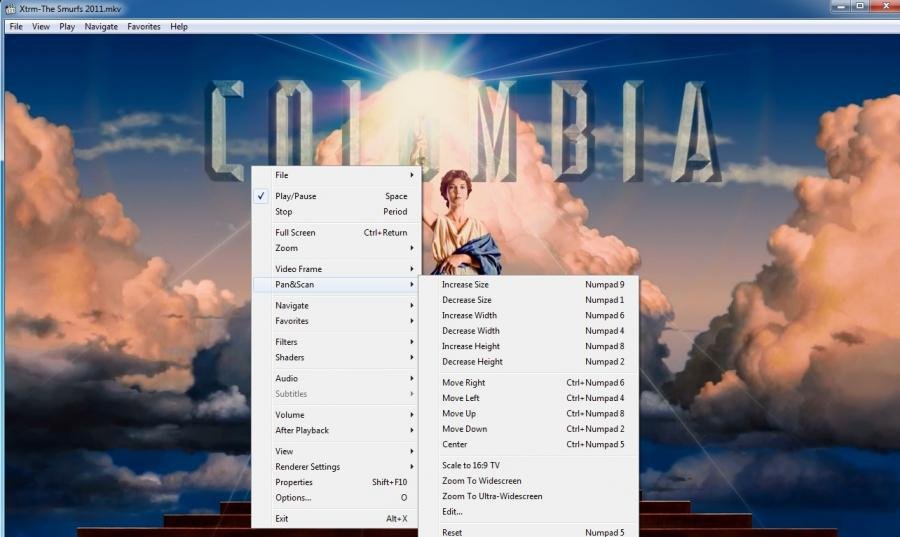Select Move Left

click(529, 398)
